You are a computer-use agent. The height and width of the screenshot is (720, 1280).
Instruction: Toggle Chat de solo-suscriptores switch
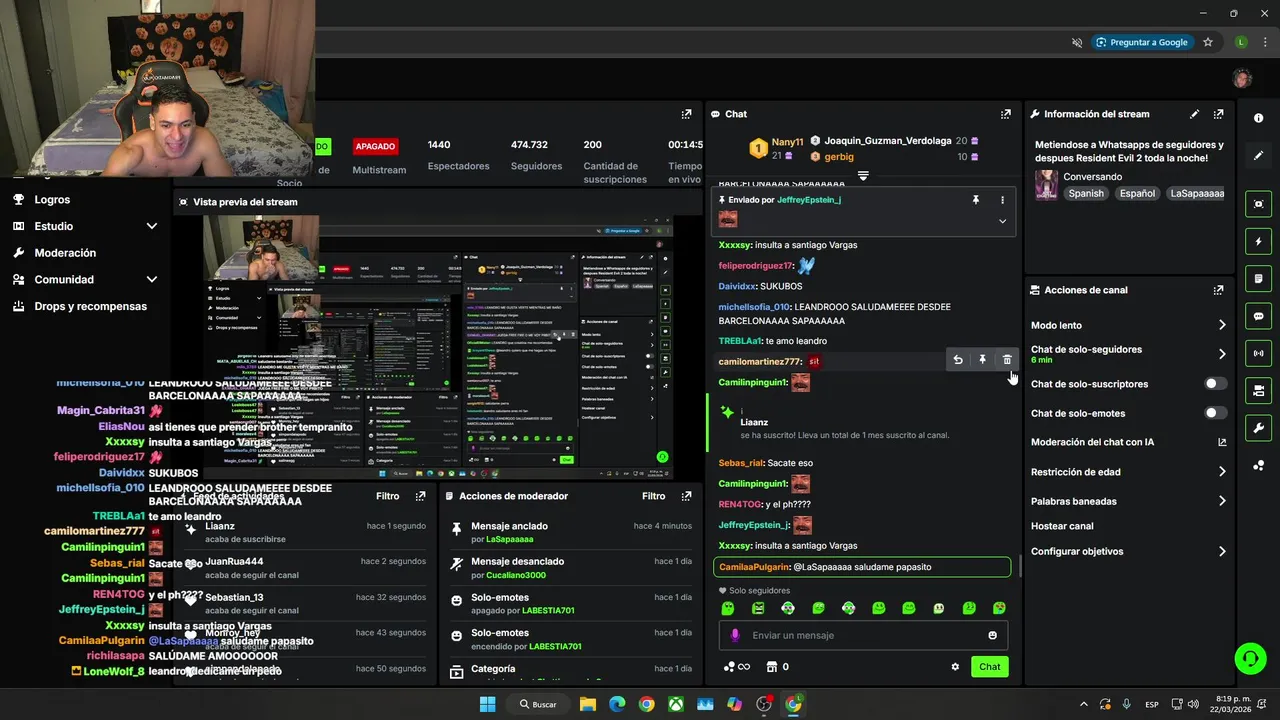(x=1215, y=384)
